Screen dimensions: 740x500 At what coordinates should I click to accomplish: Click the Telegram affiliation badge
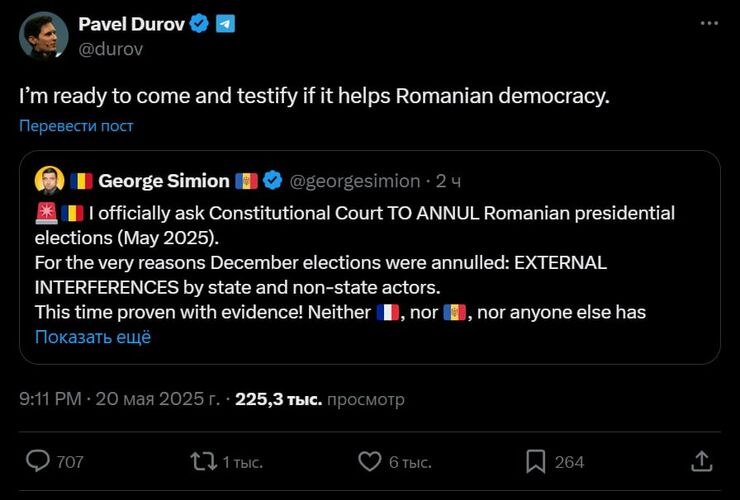225,24
